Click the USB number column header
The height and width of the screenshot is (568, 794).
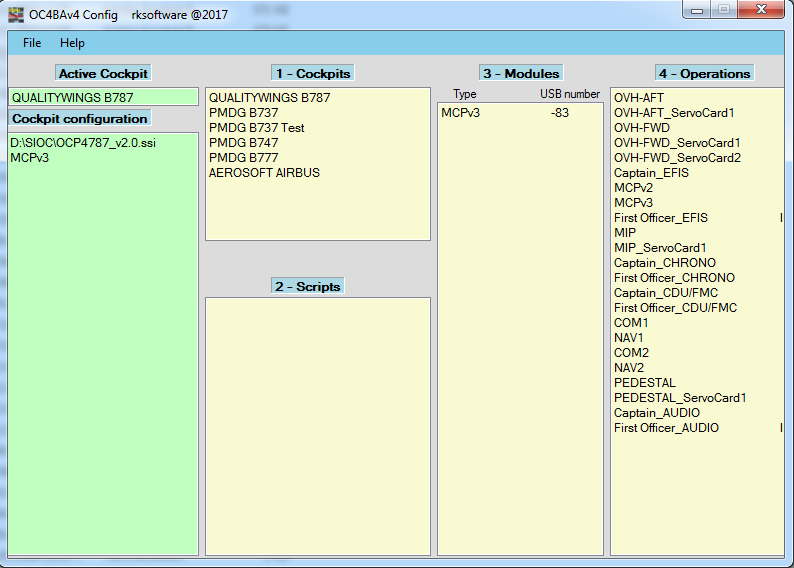(x=570, y=94)
